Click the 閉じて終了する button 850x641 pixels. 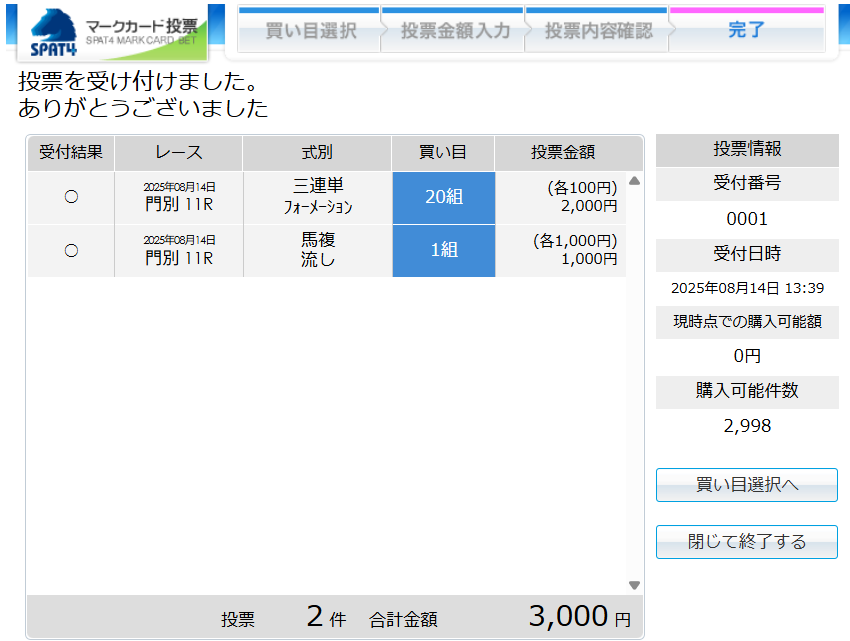click(x=746, y=542)
